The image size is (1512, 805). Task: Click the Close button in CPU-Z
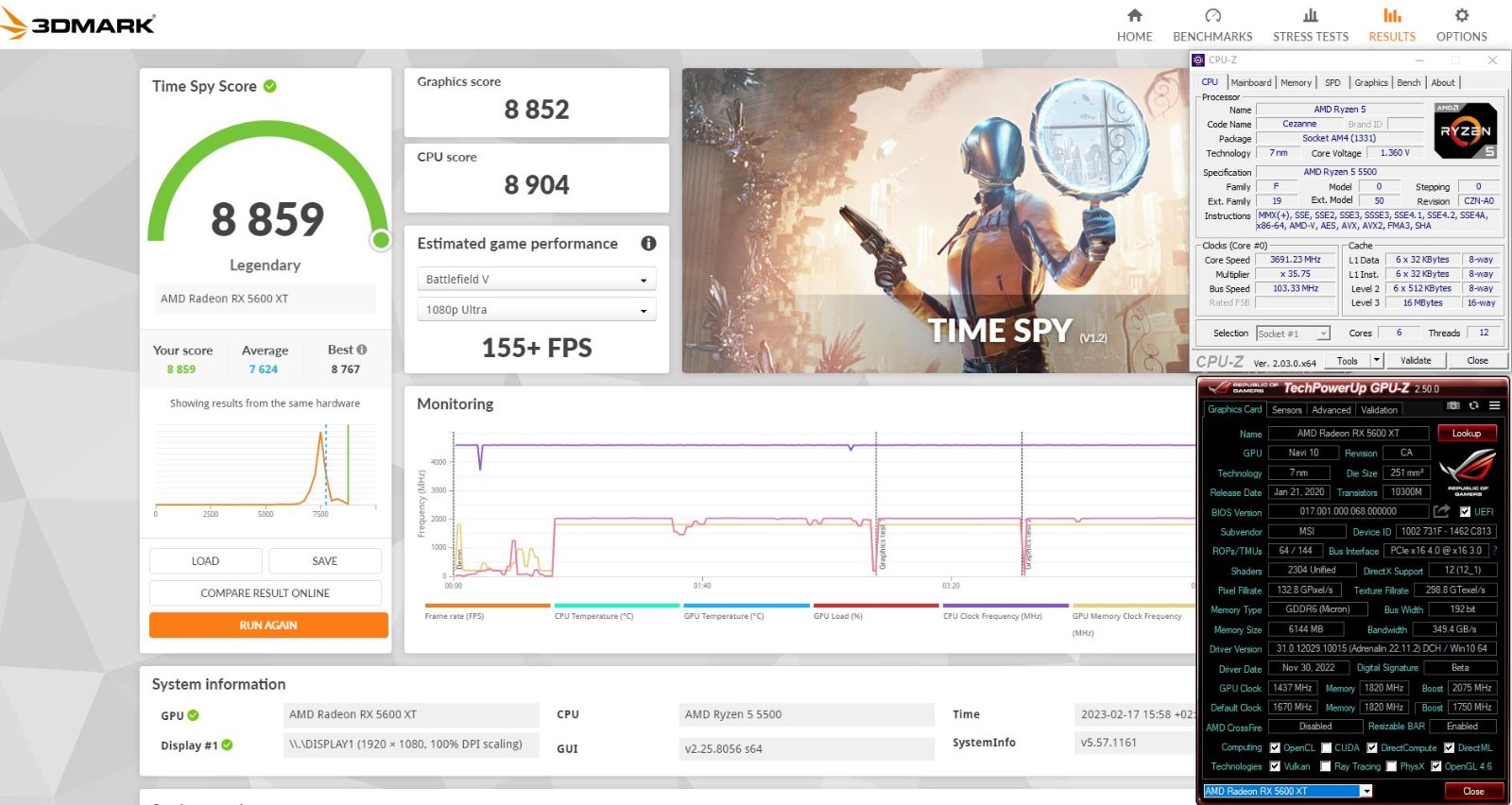pyautogui.click(x=1477, y=360)
